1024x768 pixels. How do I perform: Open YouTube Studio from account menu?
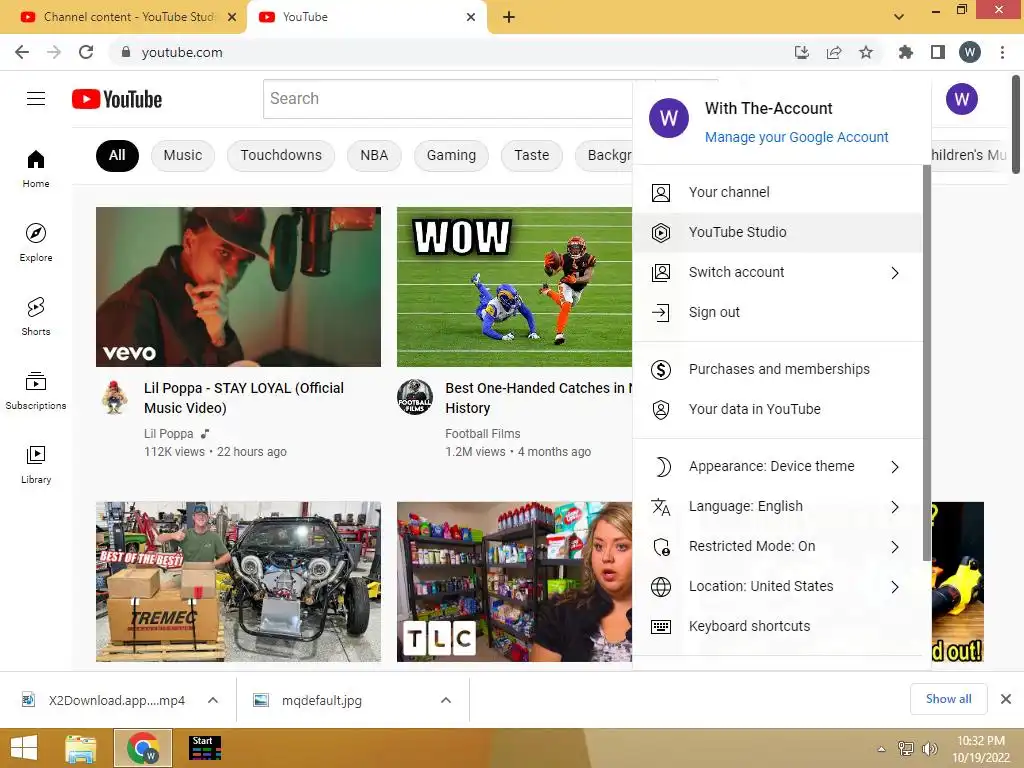[x=777, y=232]
